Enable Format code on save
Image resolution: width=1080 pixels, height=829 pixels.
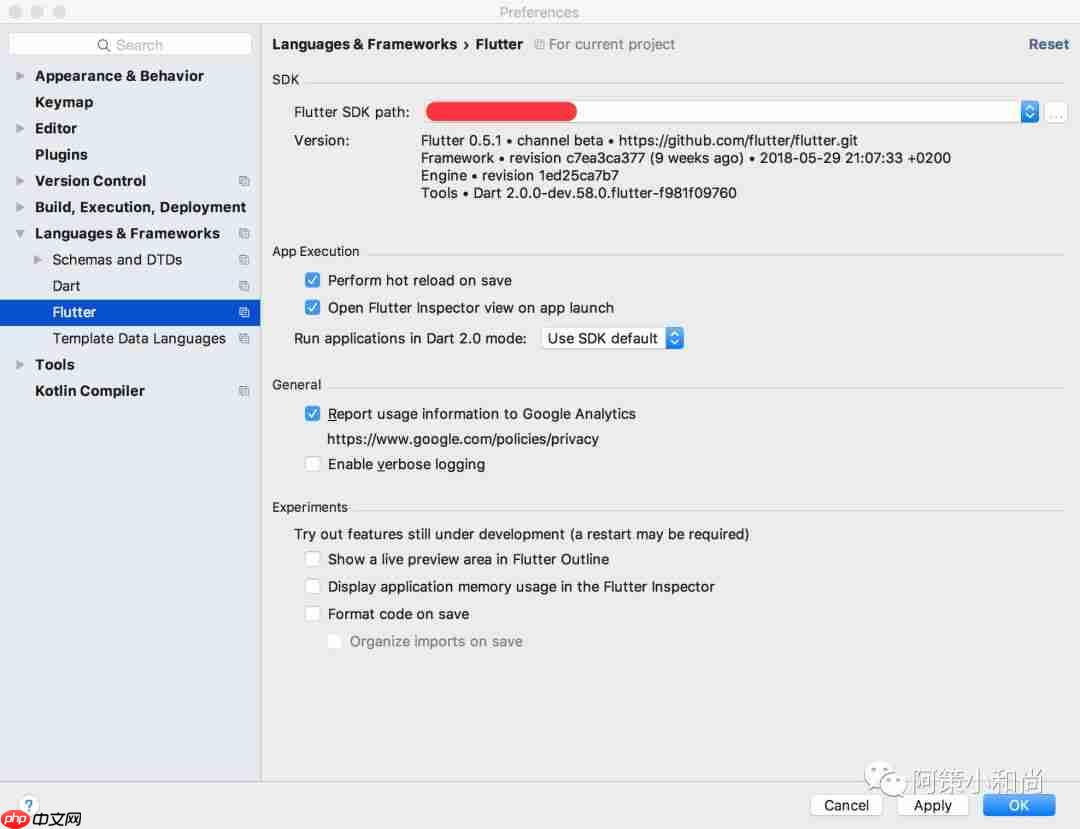coord(313,613)
